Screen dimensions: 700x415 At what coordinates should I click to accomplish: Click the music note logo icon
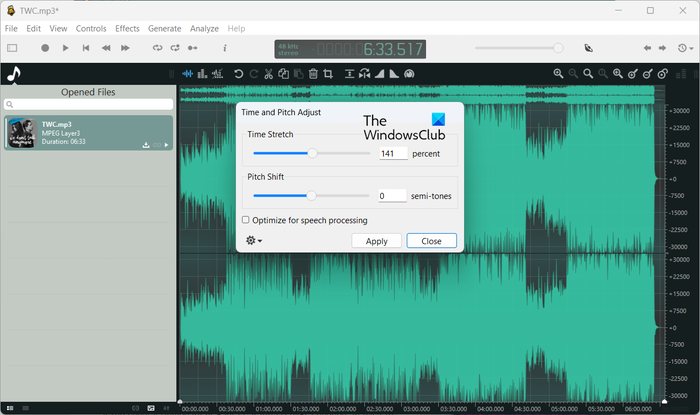pos(13,74)
